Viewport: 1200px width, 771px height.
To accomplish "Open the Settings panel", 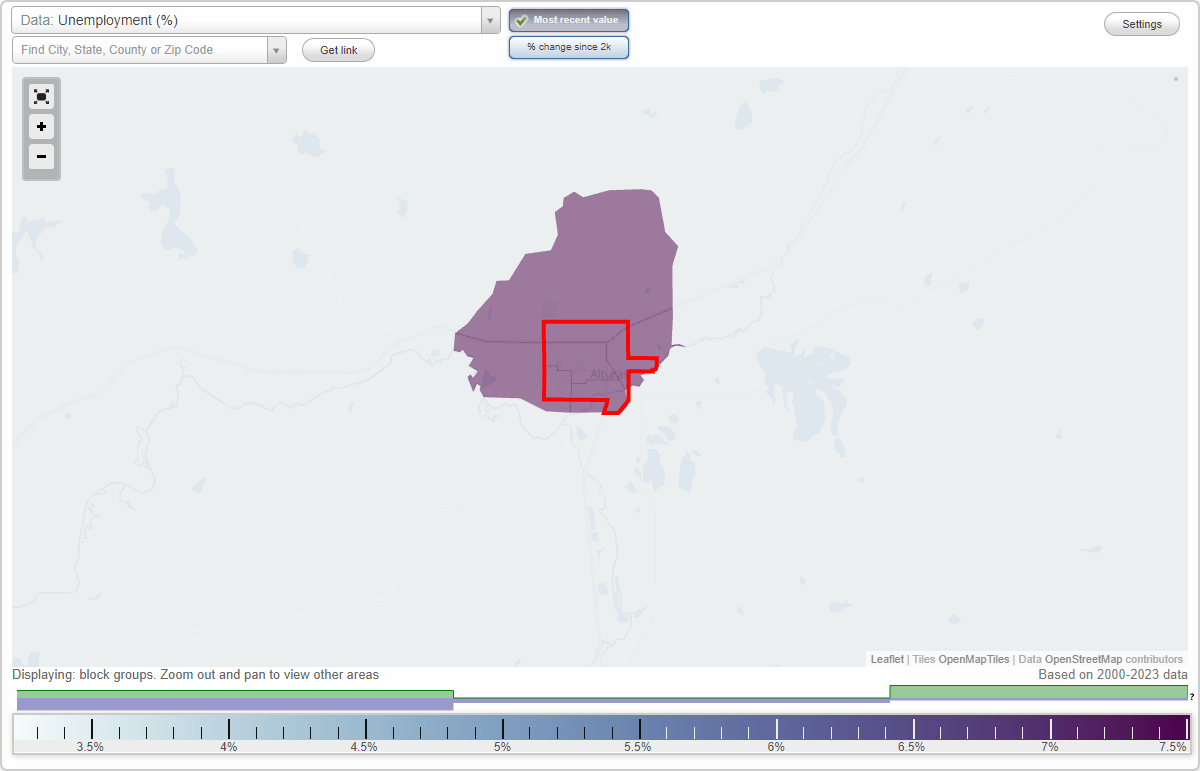I will pos(1141,23).
